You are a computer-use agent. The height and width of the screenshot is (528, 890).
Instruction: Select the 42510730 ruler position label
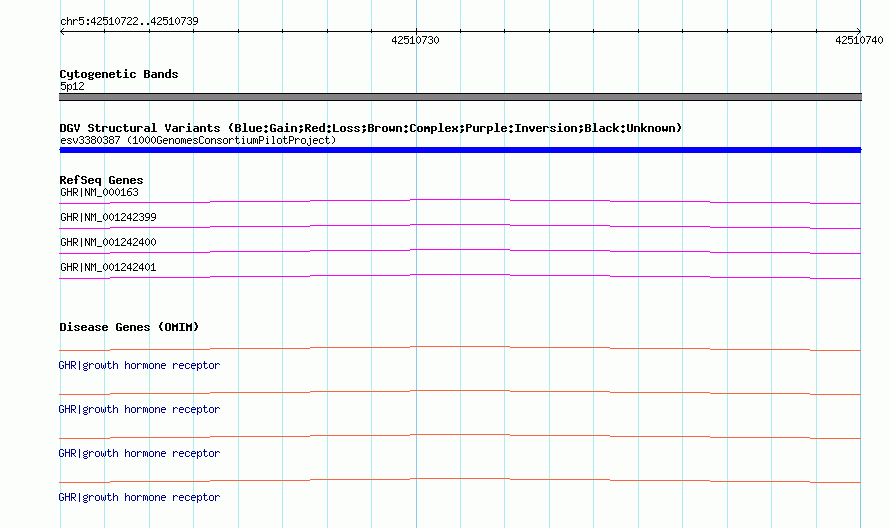point(415,40)
